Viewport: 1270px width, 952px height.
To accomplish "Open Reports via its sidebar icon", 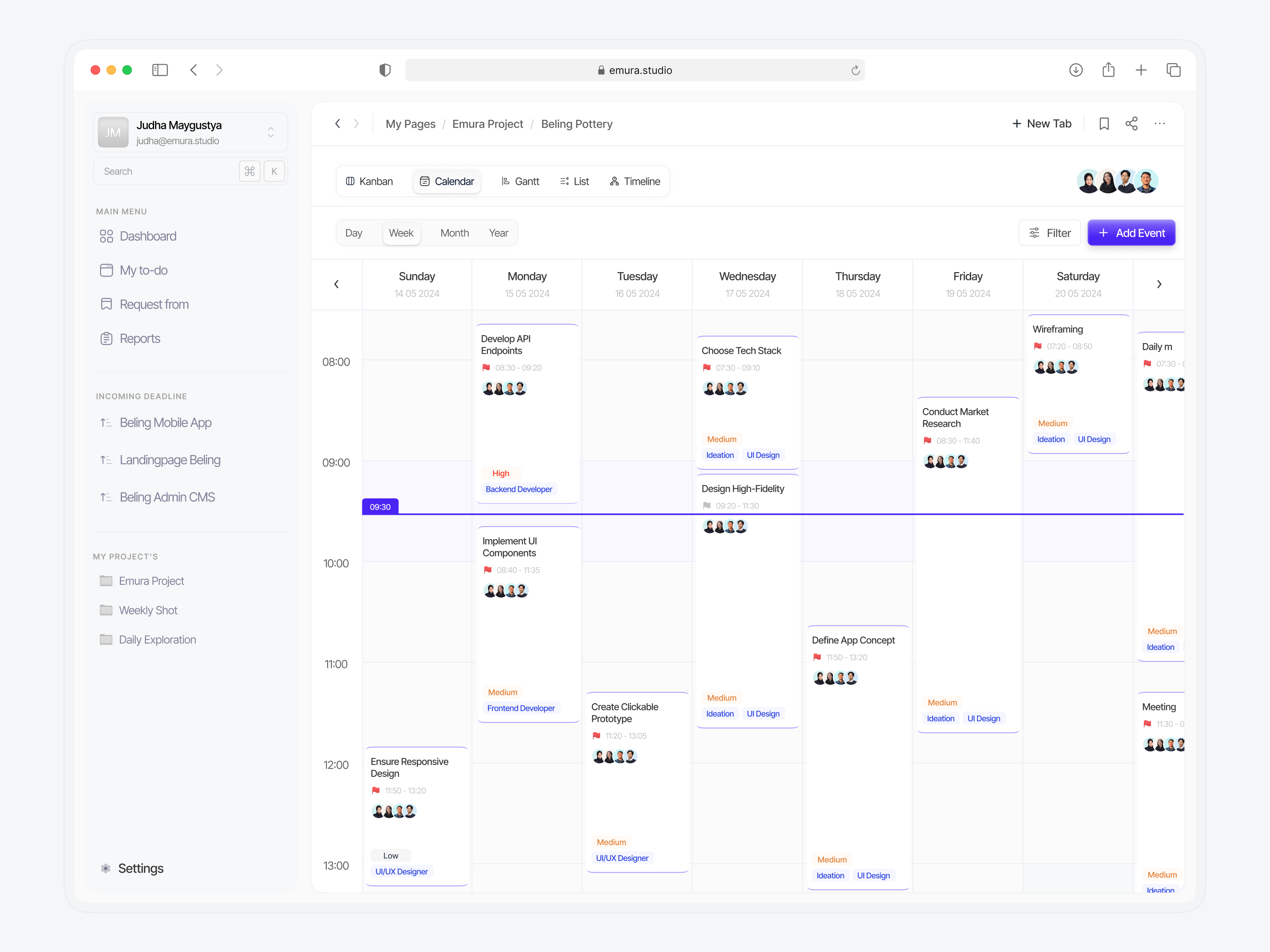I will click(106, 338).
